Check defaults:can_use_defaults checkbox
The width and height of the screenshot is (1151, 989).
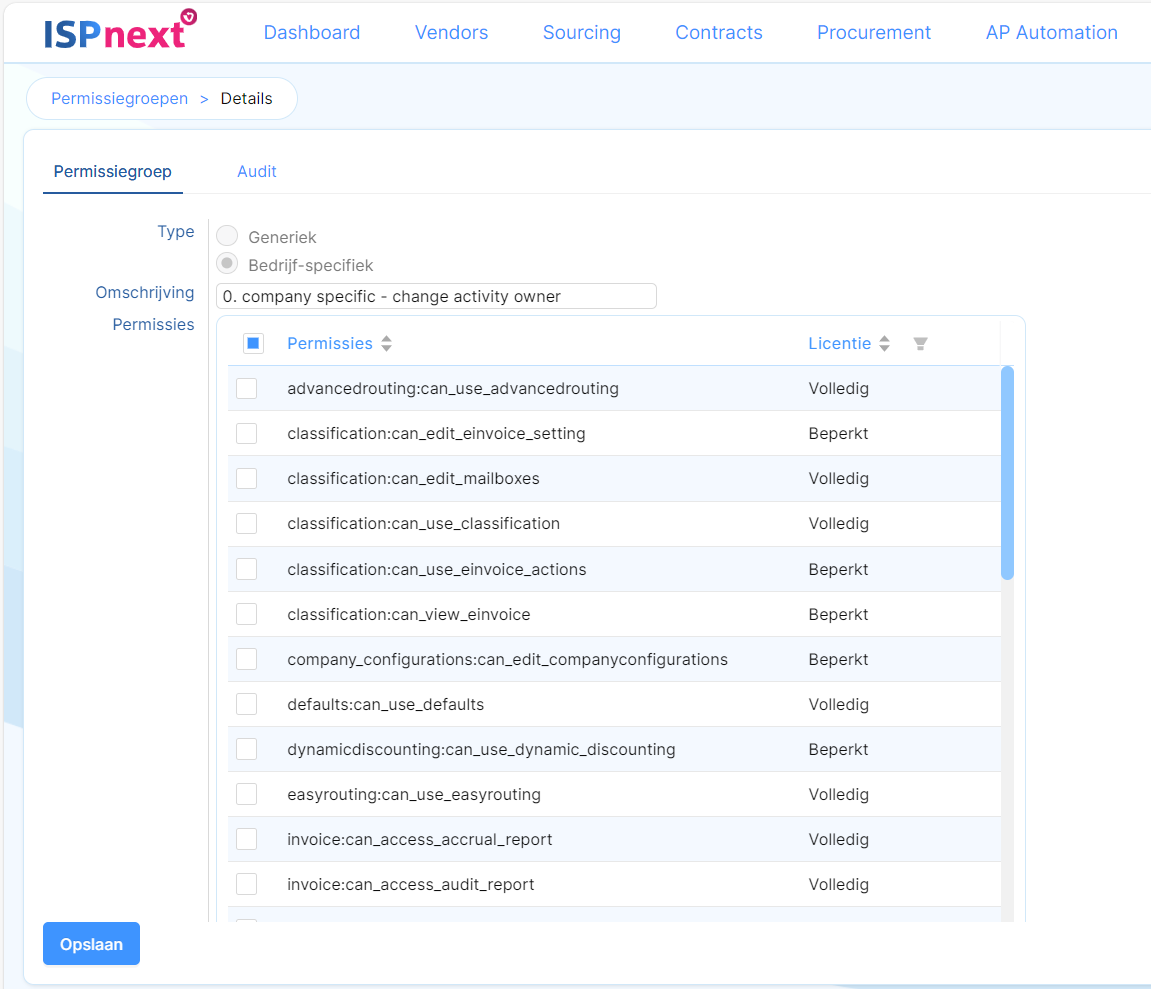[x=247, y=704]
